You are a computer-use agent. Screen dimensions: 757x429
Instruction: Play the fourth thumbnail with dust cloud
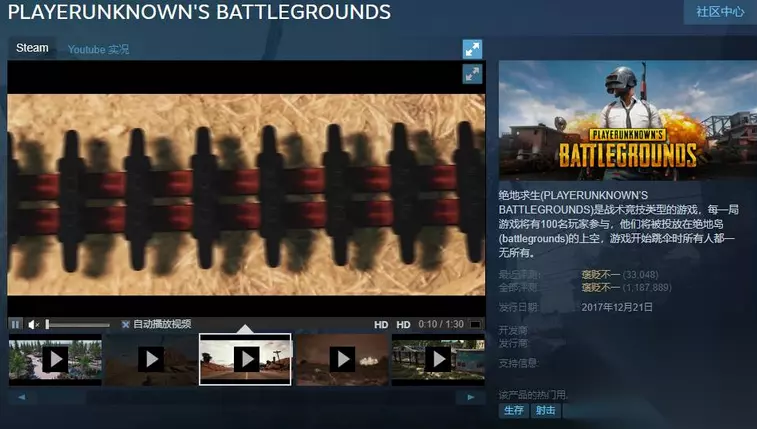pyautogui.click(x=342, y=360)
